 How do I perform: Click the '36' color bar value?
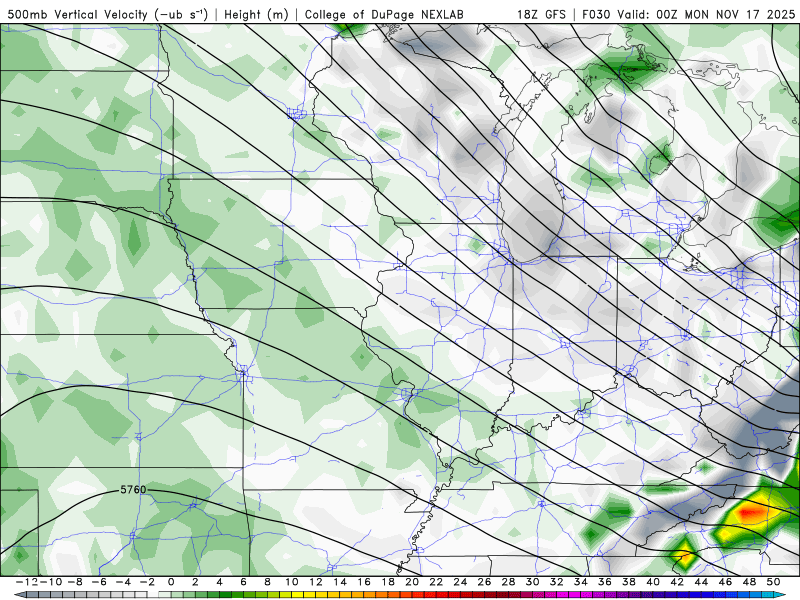[605, 582]
